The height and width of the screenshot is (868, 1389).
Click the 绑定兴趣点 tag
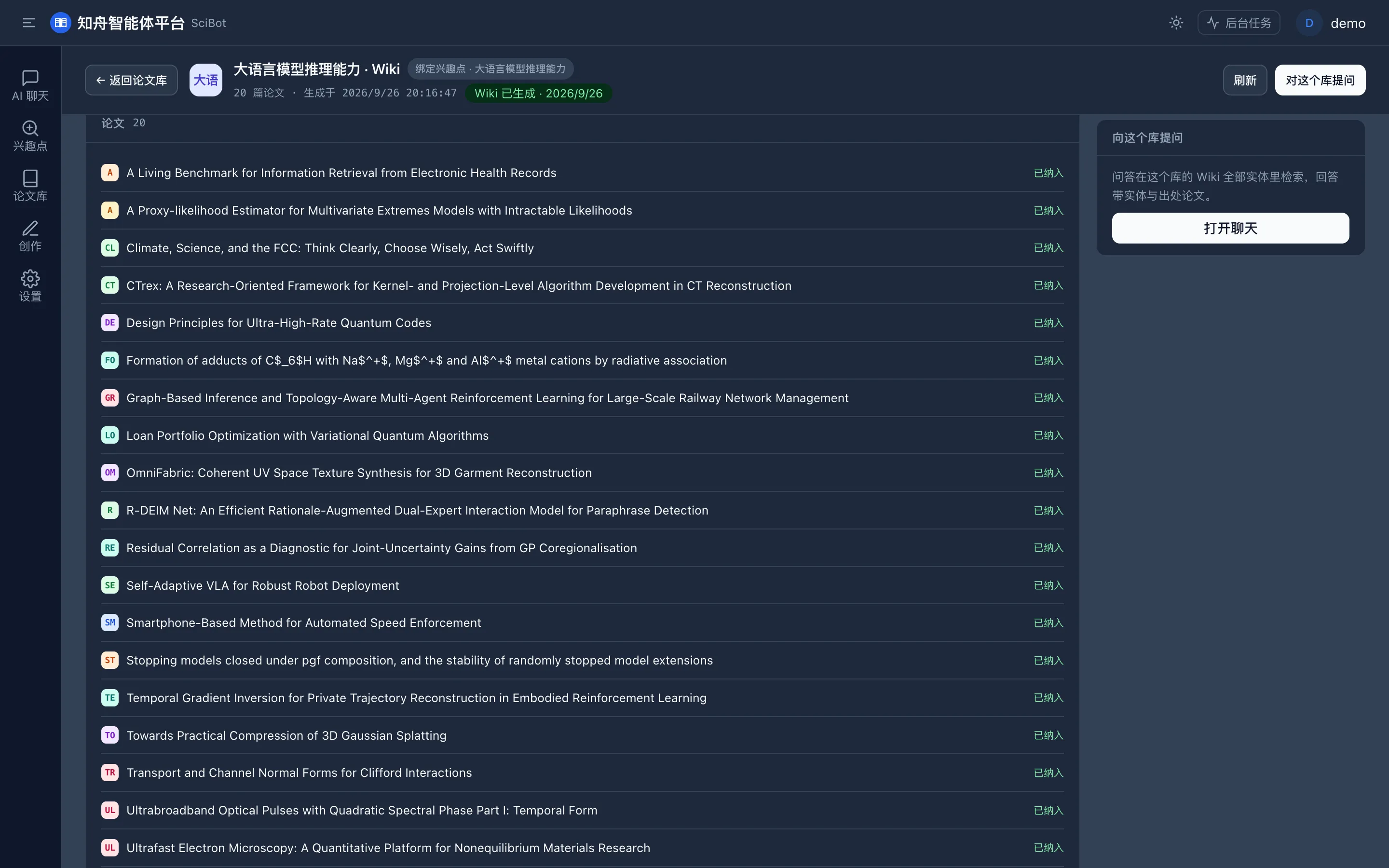coord(490,69)
